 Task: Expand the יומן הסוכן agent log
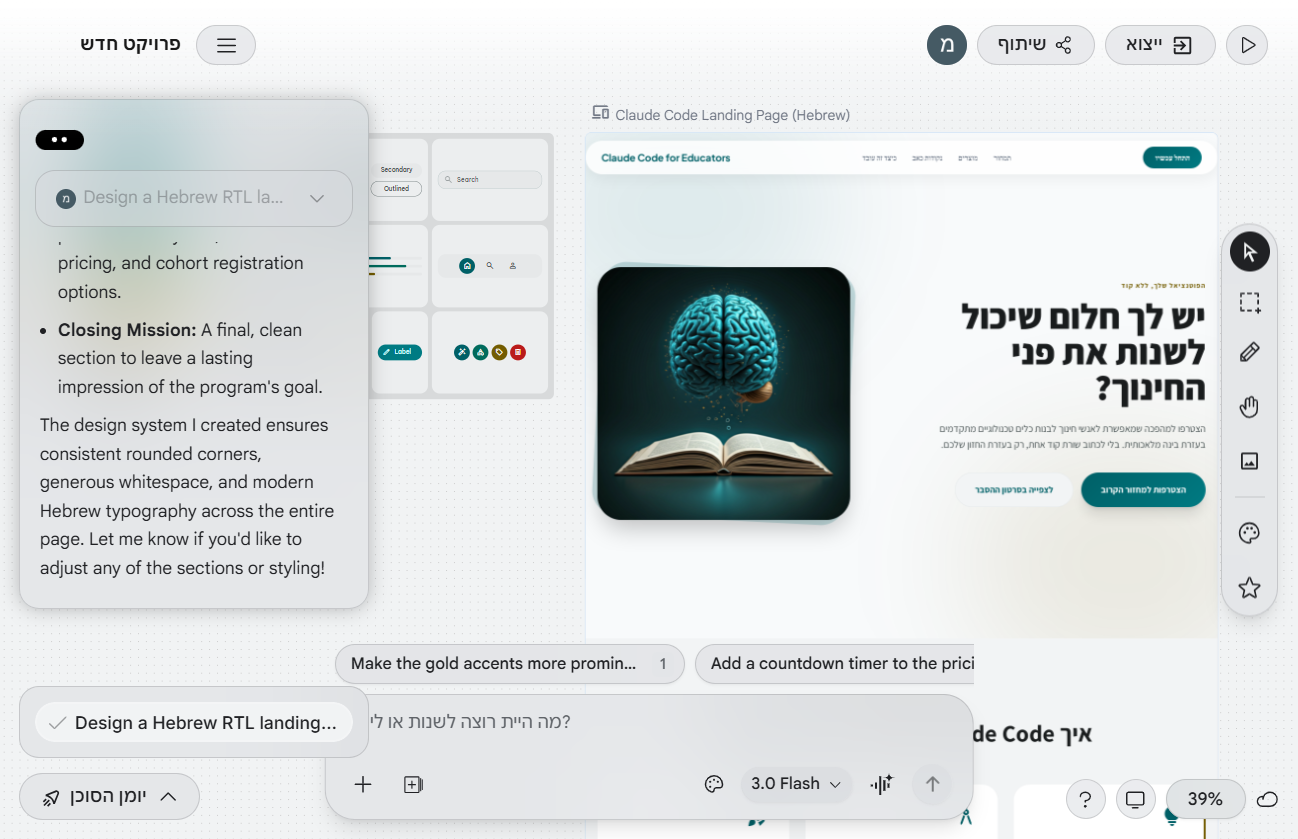click(x=109, y=797)
